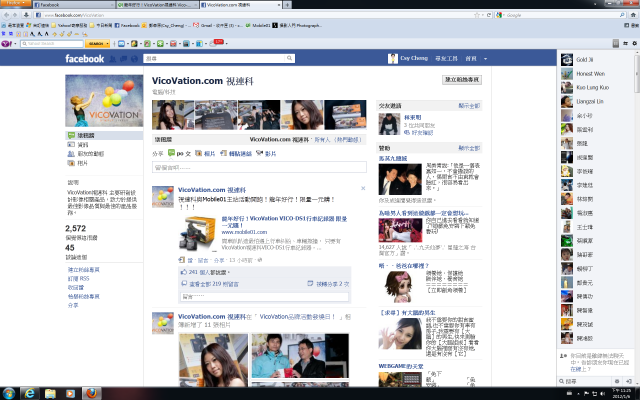Open the VicoVation VICO-DS1 link title

point(284,222)
